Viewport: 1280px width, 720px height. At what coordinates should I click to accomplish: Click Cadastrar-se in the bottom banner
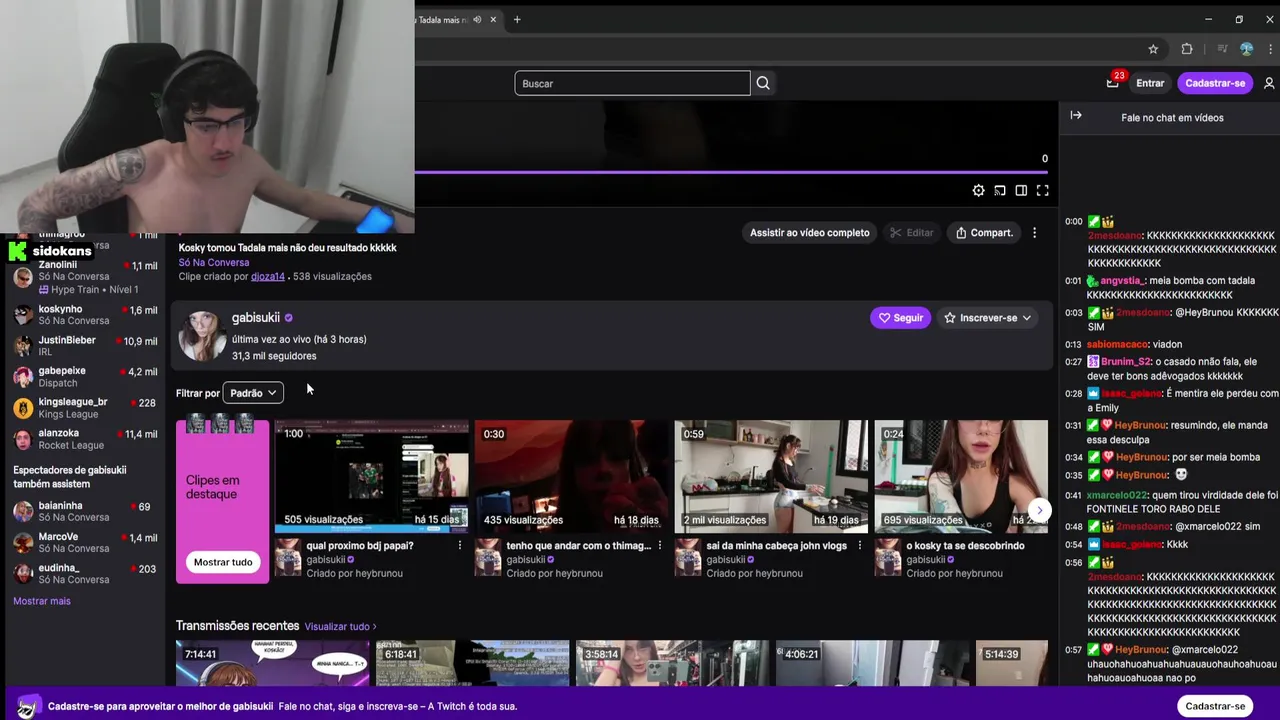pos(1215,706)
